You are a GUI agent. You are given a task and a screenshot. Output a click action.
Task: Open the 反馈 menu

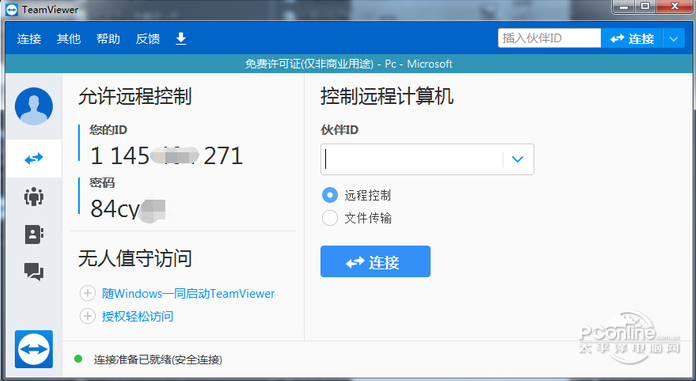tap(148, 39)
